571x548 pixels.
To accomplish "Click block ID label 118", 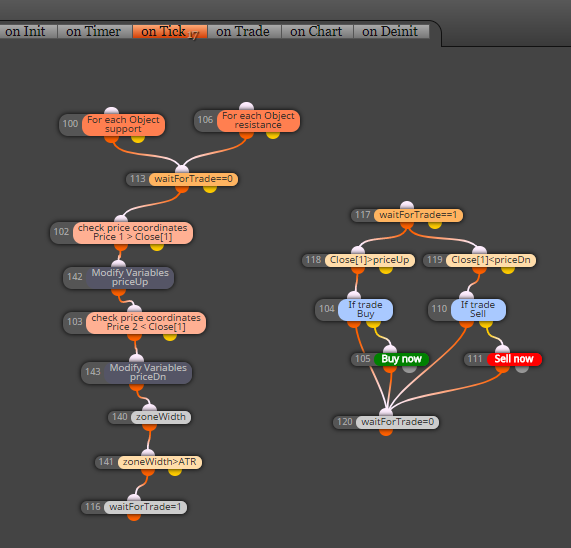I will 313,260.
